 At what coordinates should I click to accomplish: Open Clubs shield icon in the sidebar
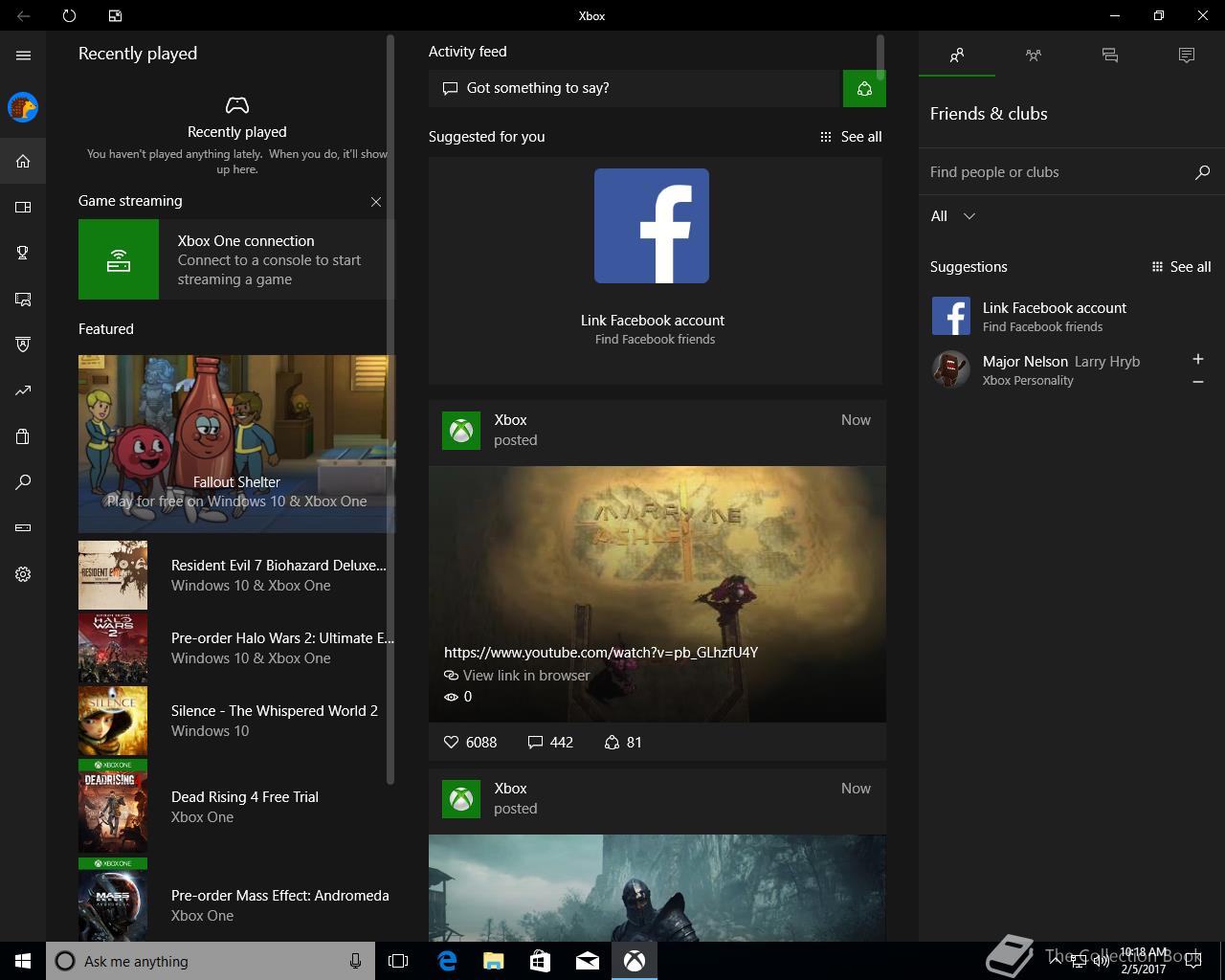click(23, 345)
